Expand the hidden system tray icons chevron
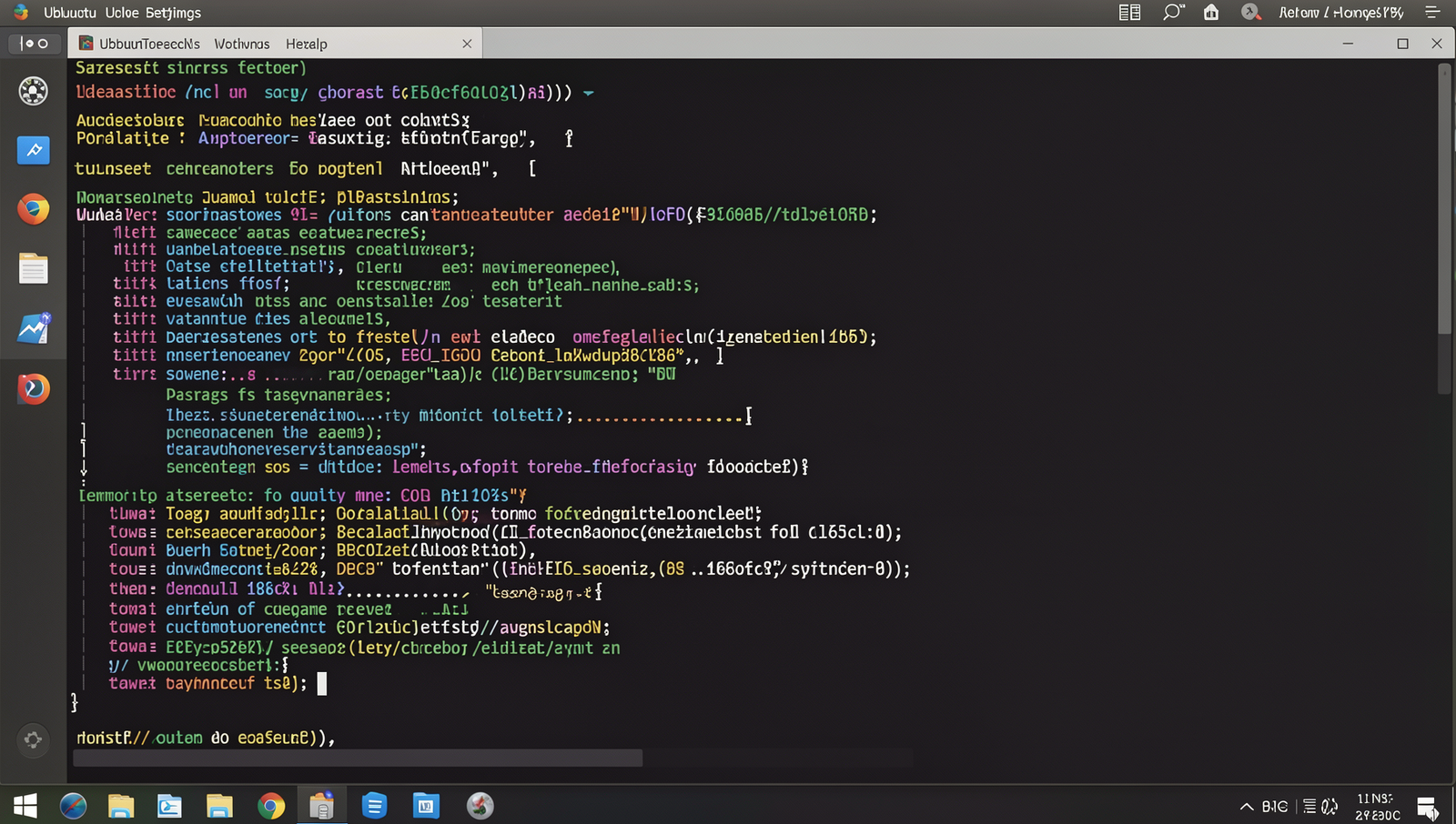Viewport: 1456px width, 824px height. click(1247, 807)
